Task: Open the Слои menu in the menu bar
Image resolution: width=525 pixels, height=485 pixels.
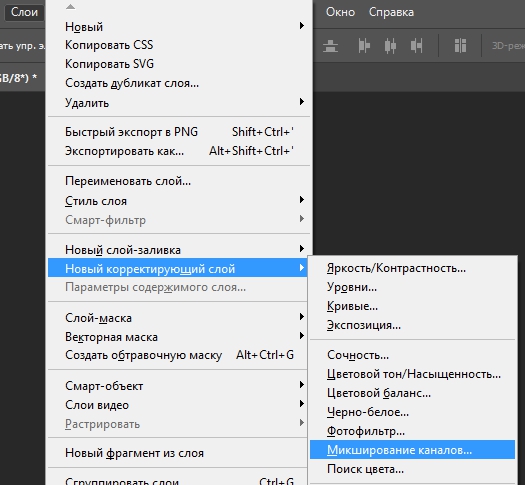Action: click(24, 12)
